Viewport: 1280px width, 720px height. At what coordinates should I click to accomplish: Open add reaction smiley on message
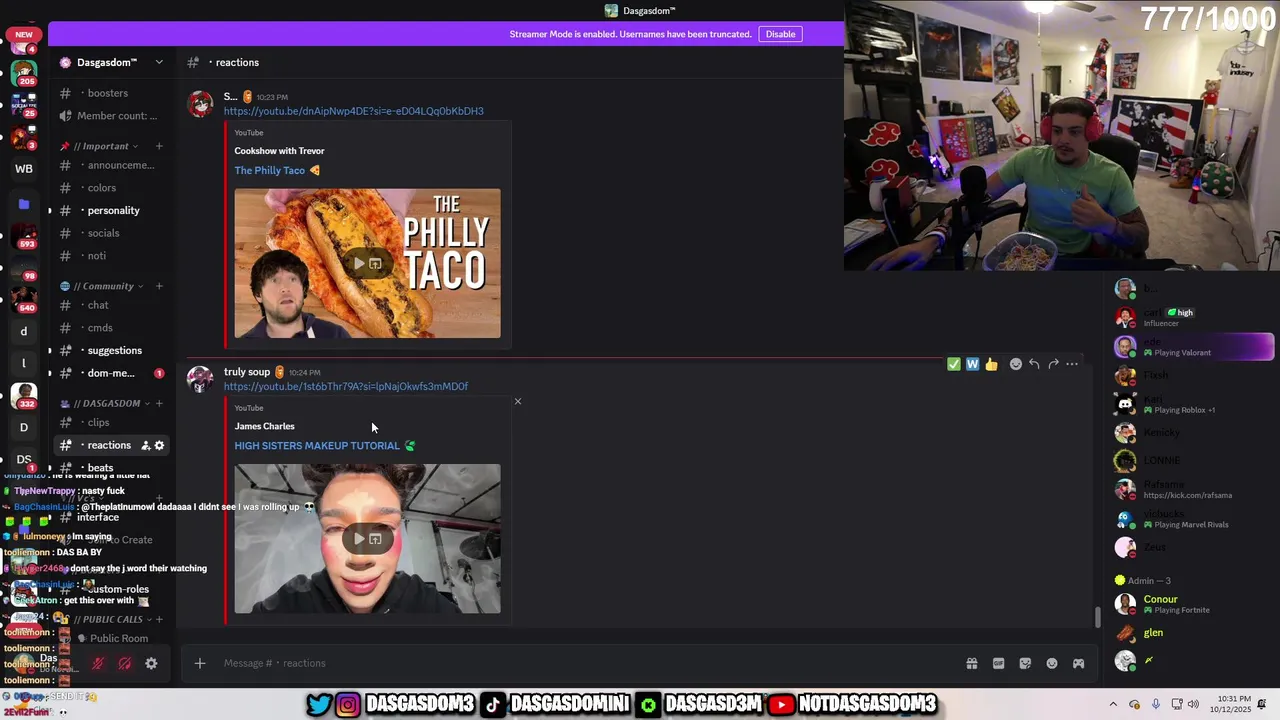point(1016,364)
